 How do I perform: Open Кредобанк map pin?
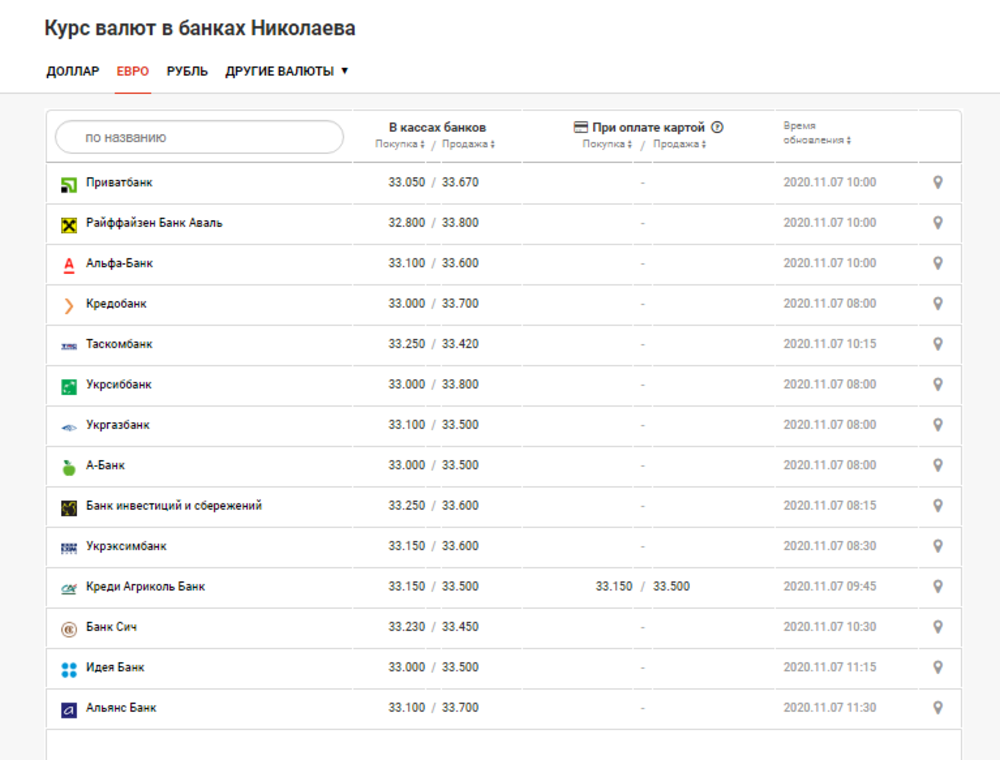pyautogui.click(x=938, y=303)
